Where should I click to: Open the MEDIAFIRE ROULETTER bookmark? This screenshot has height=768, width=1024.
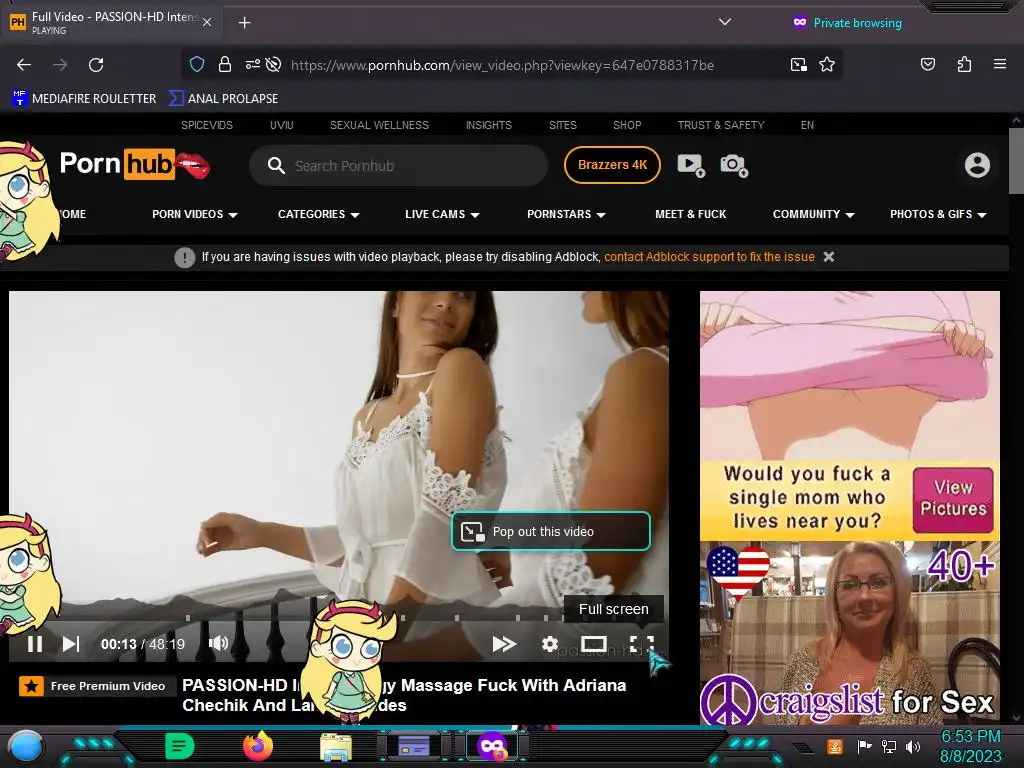[84, 99]
